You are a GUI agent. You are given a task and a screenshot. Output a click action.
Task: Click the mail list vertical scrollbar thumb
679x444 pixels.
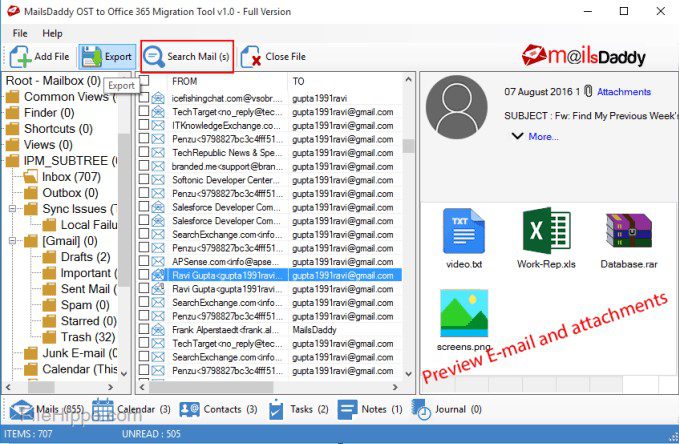(408, 146)
